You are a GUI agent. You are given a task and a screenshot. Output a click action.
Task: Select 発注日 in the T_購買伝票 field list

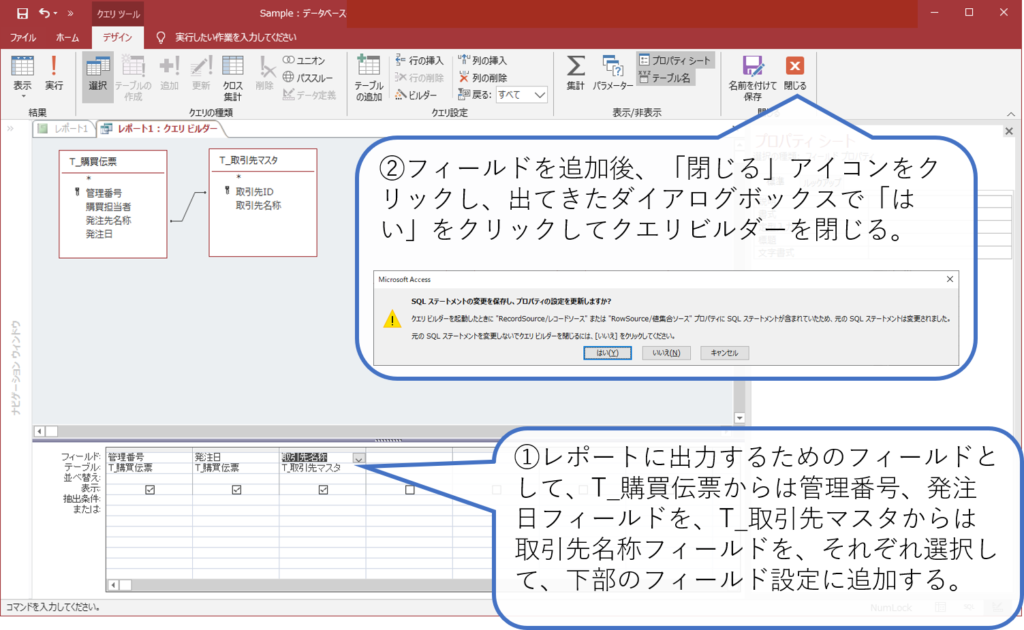pos(99,234)
